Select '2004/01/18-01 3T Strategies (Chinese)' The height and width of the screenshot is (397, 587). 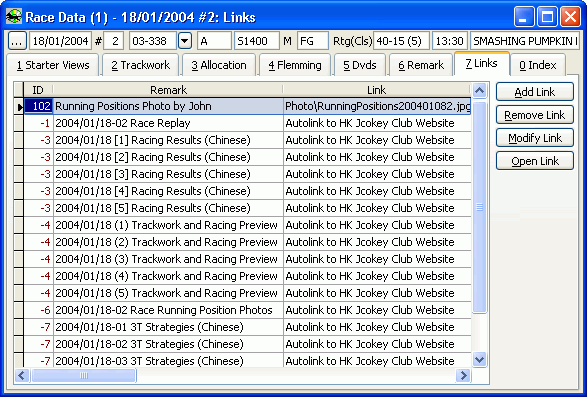tap(168, 327)
